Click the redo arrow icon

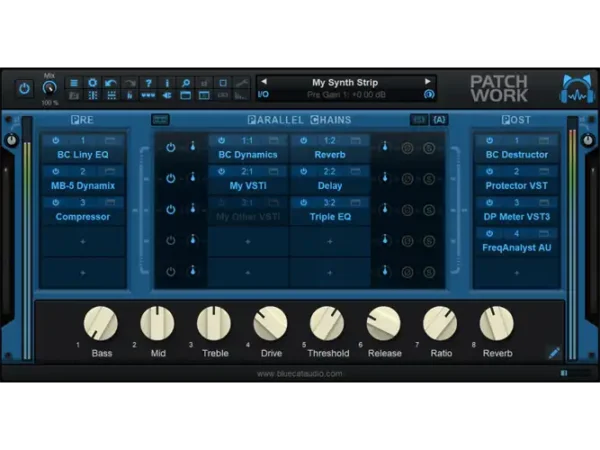pyautogui.click(x=130, y=83)
